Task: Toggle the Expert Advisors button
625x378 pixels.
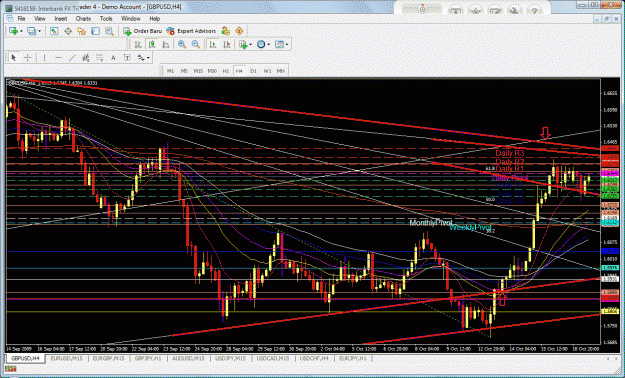Action: pos(191,31)
